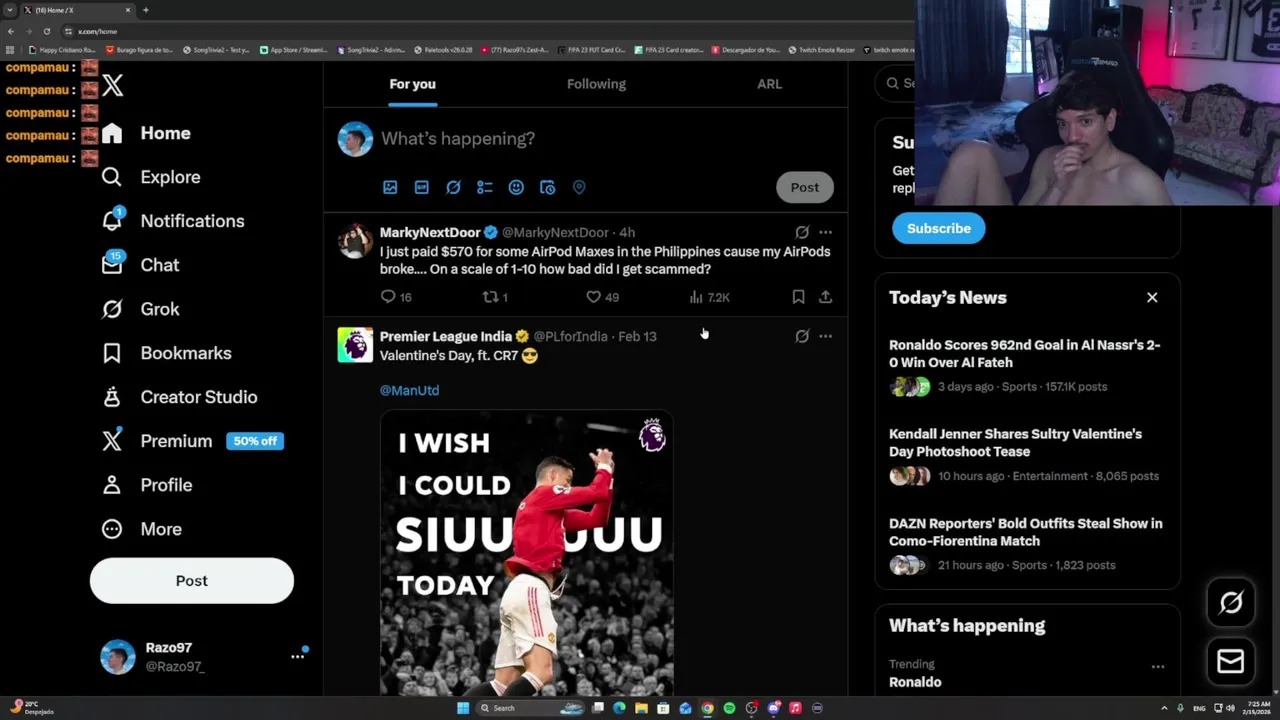Switch to the Following tab
The image size is (1280, 720).
596,84
